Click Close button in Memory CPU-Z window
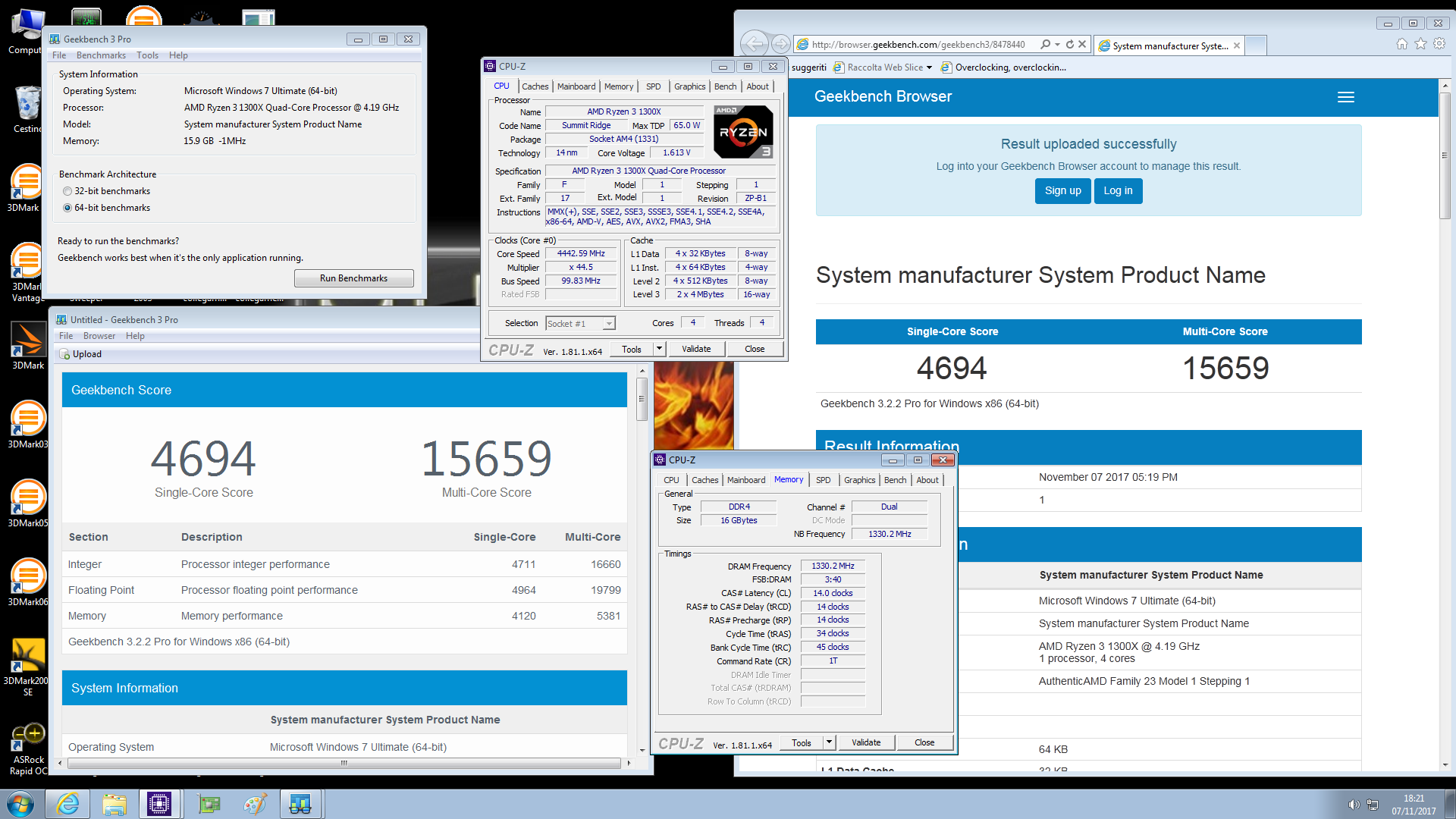 tap(924, 742)
